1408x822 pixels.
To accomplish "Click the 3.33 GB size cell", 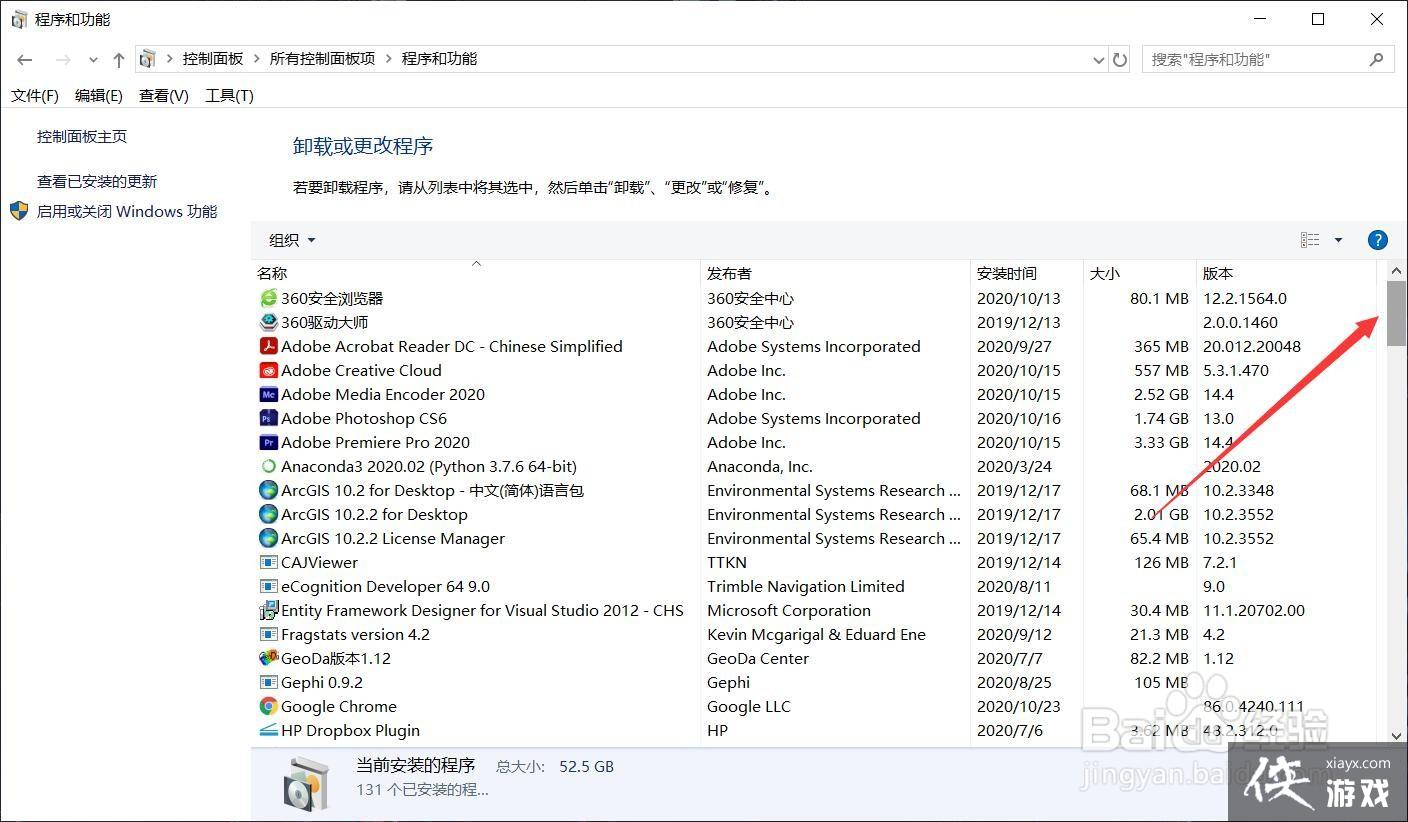I will pos(1160,442).
